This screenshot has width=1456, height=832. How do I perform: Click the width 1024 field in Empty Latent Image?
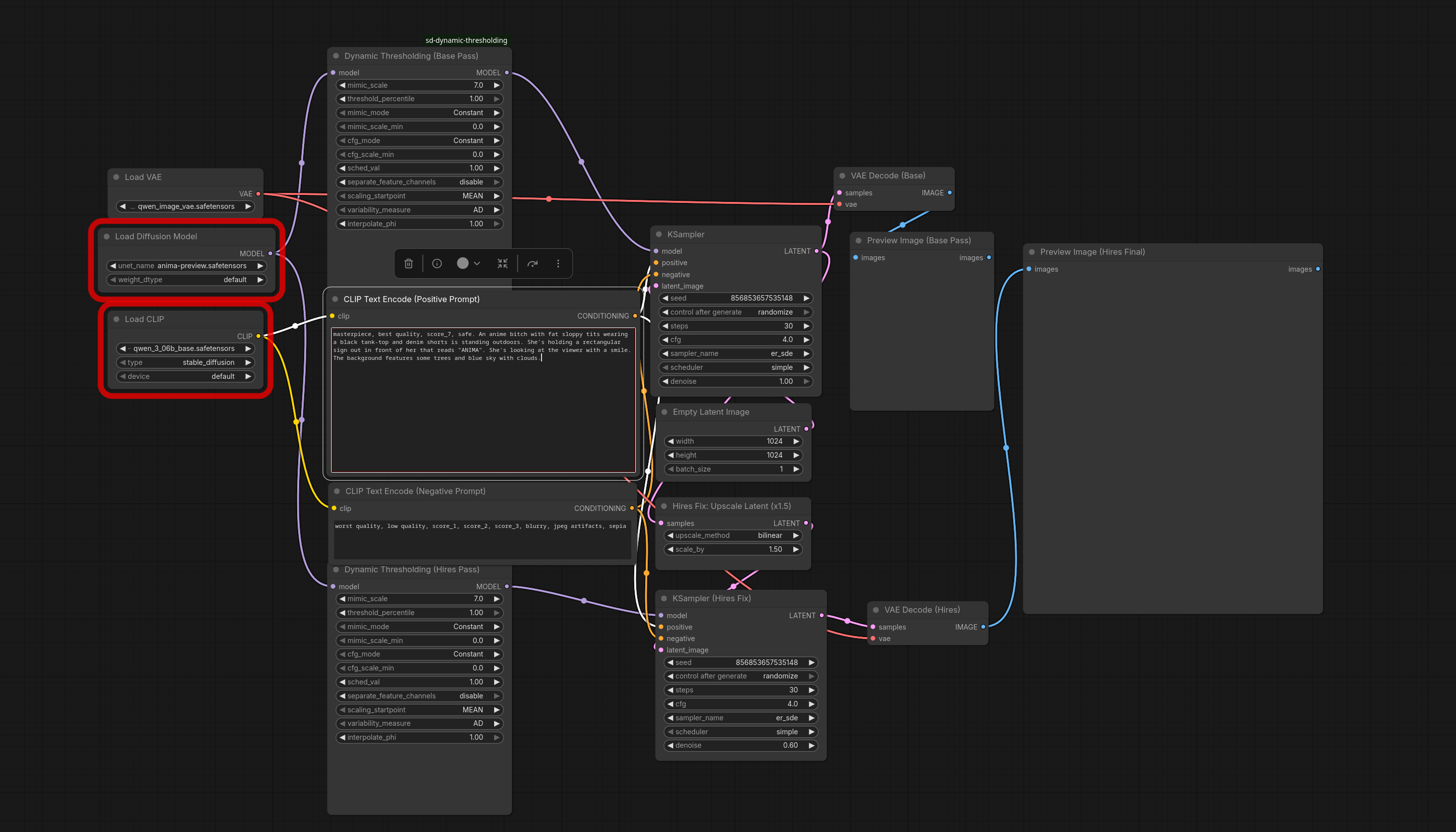(x=733, y=442)
